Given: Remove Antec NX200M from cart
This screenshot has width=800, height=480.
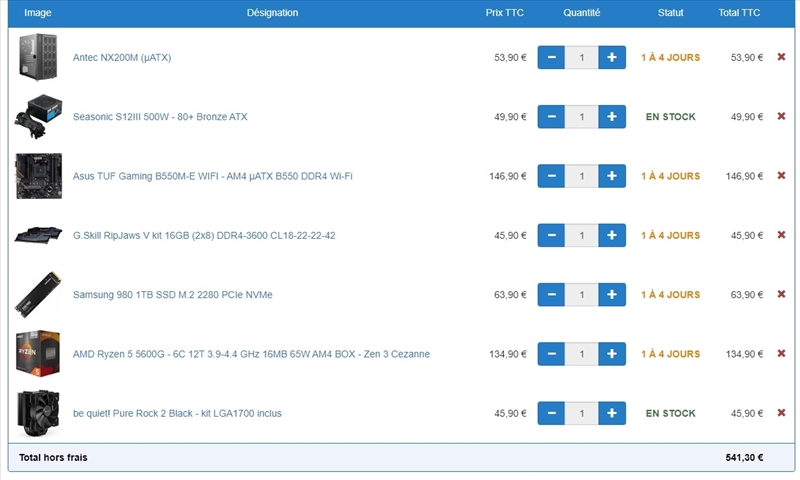Looking at the screenshot, I should coord(781,57).
